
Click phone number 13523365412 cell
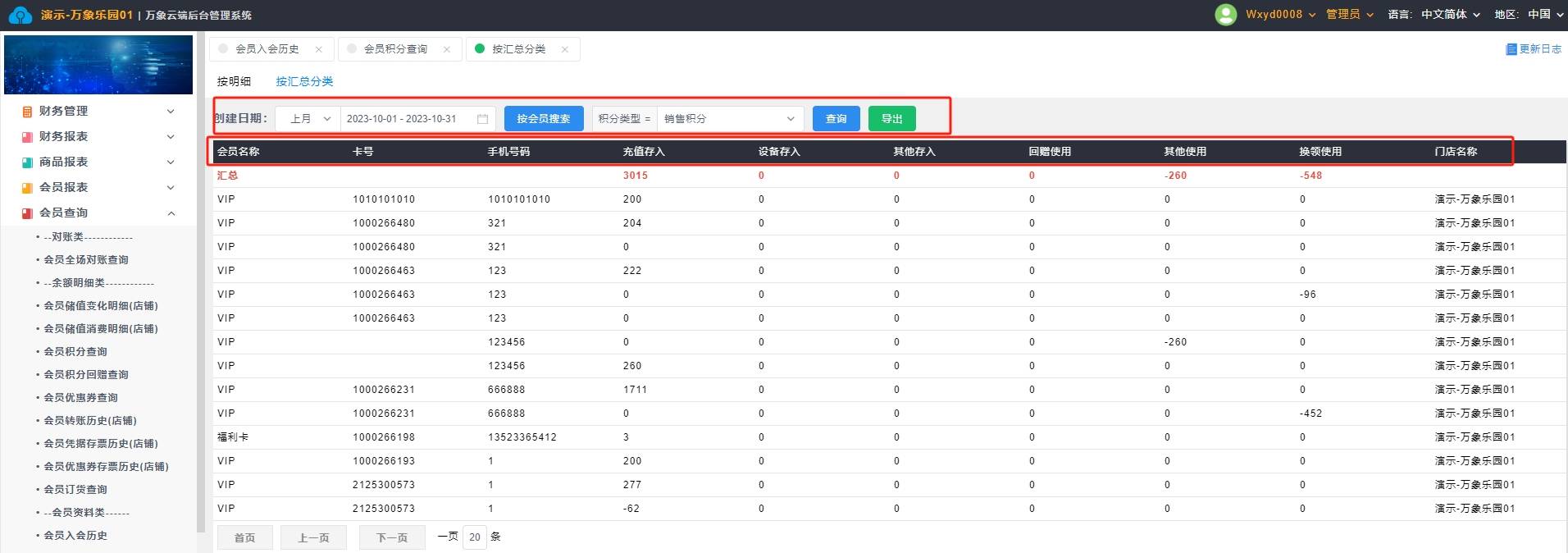point(522,437)
